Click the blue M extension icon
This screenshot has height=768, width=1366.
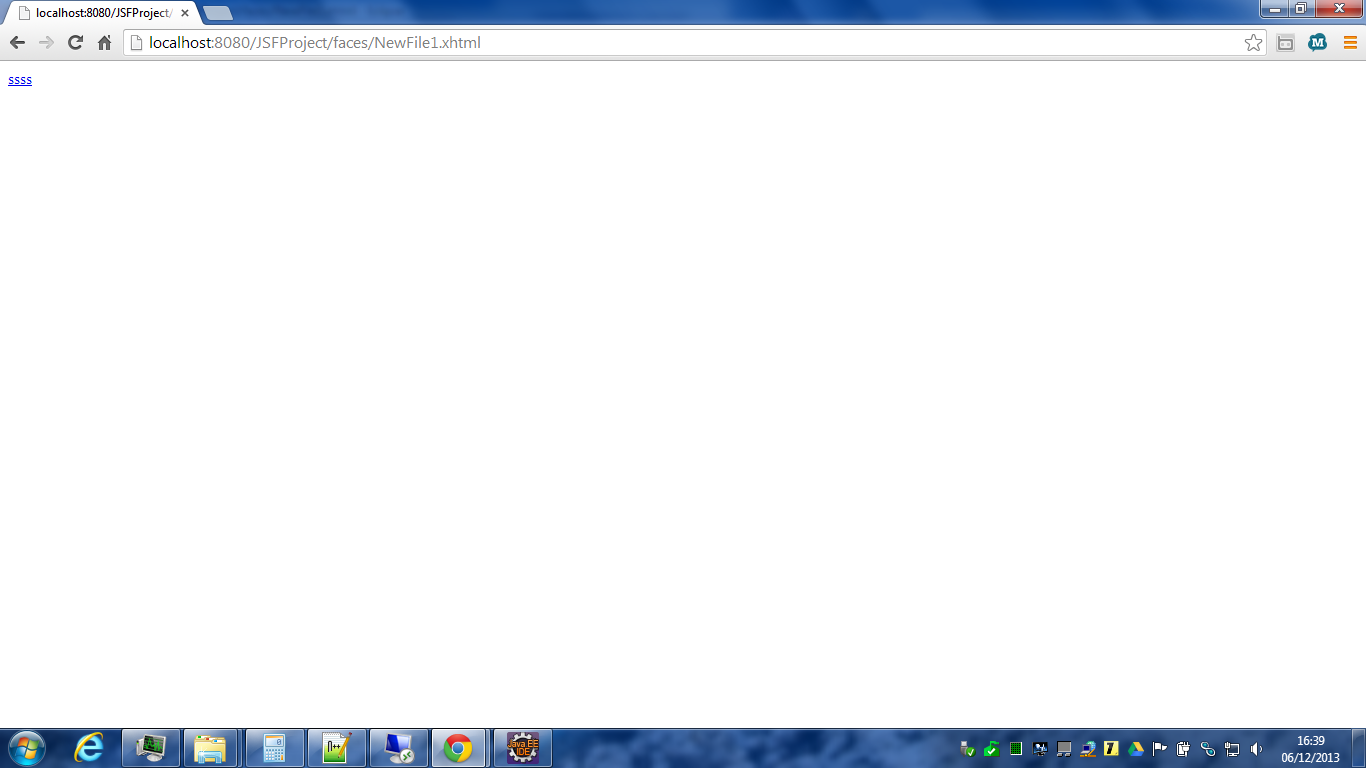tap(1318, 43)
